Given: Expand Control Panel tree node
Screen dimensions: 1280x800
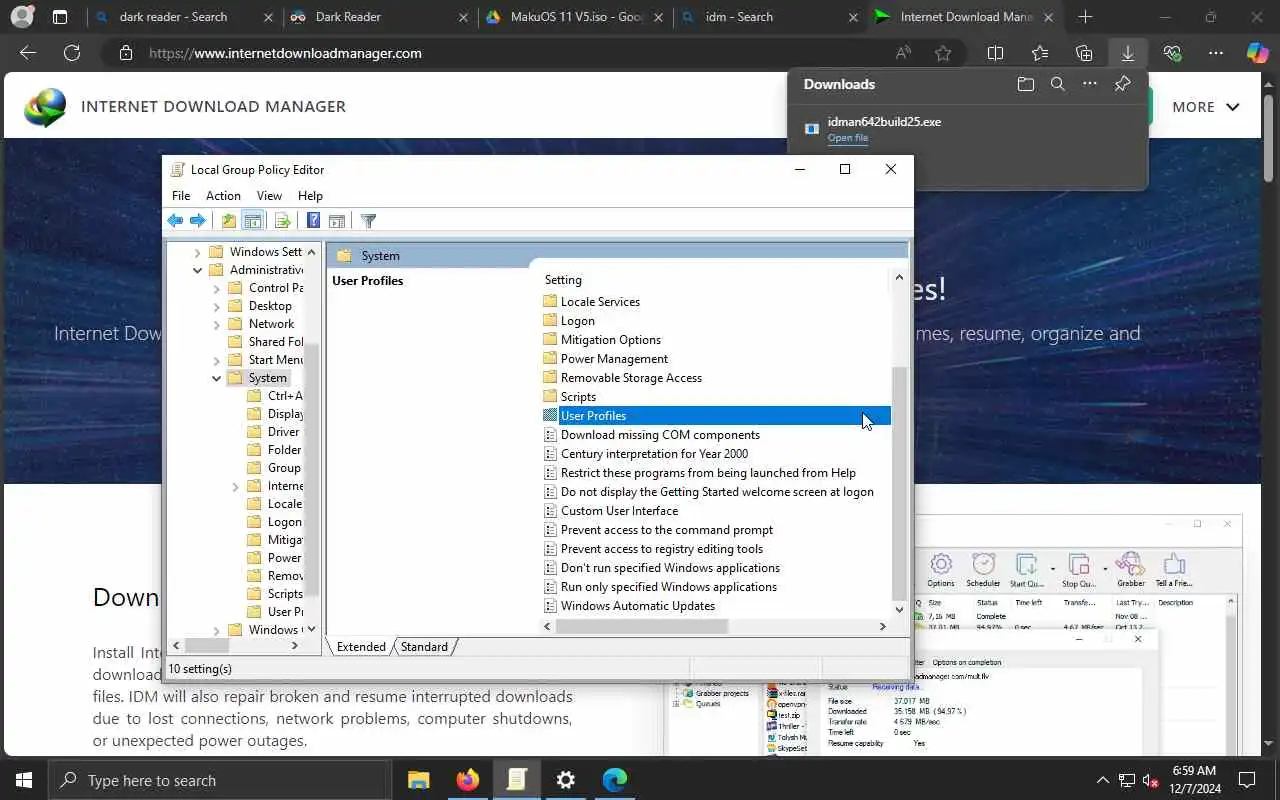Looking at the screenshot, I should click(x=217, y=288).
